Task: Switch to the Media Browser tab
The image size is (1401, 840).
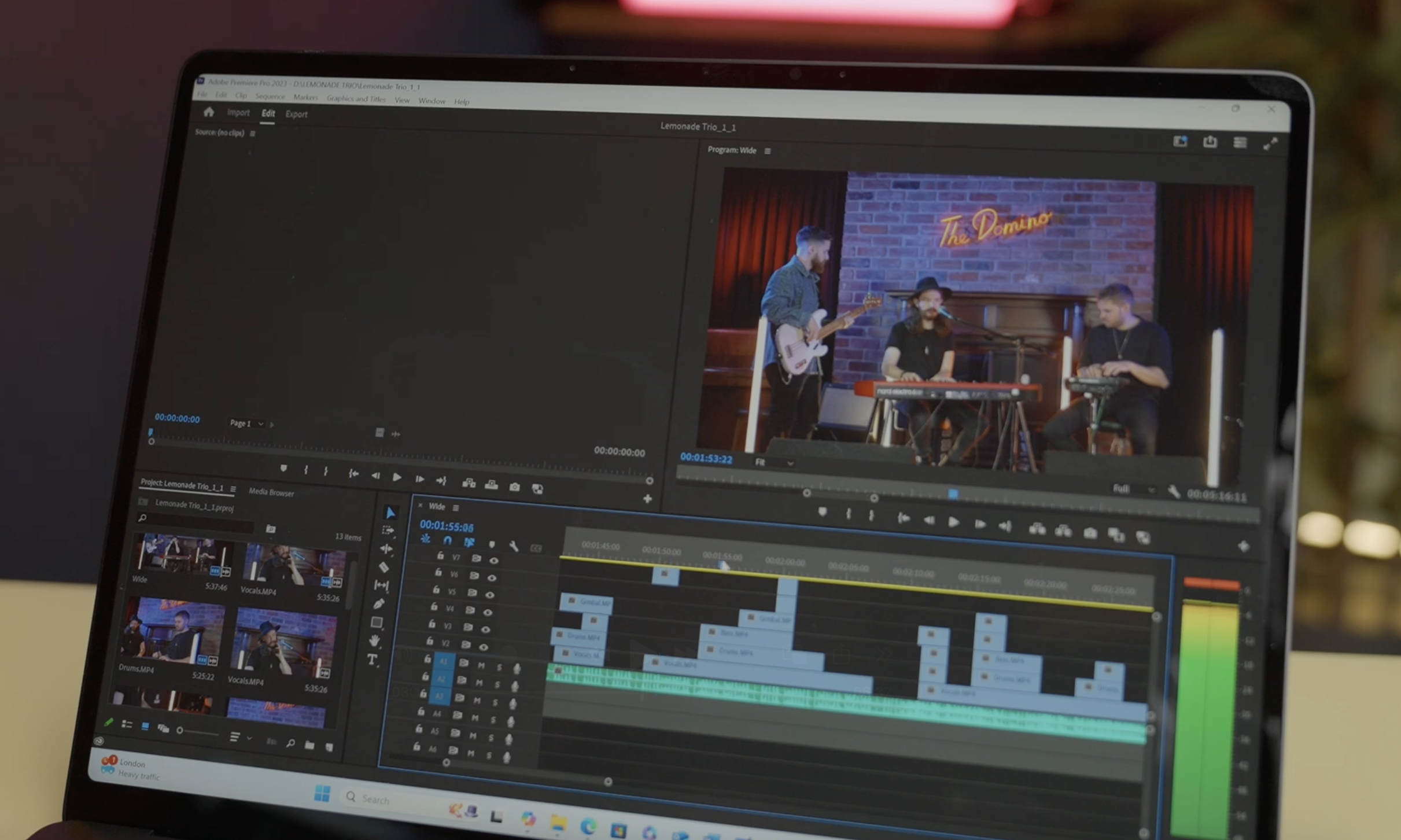Action: click(x=271, y=492)
